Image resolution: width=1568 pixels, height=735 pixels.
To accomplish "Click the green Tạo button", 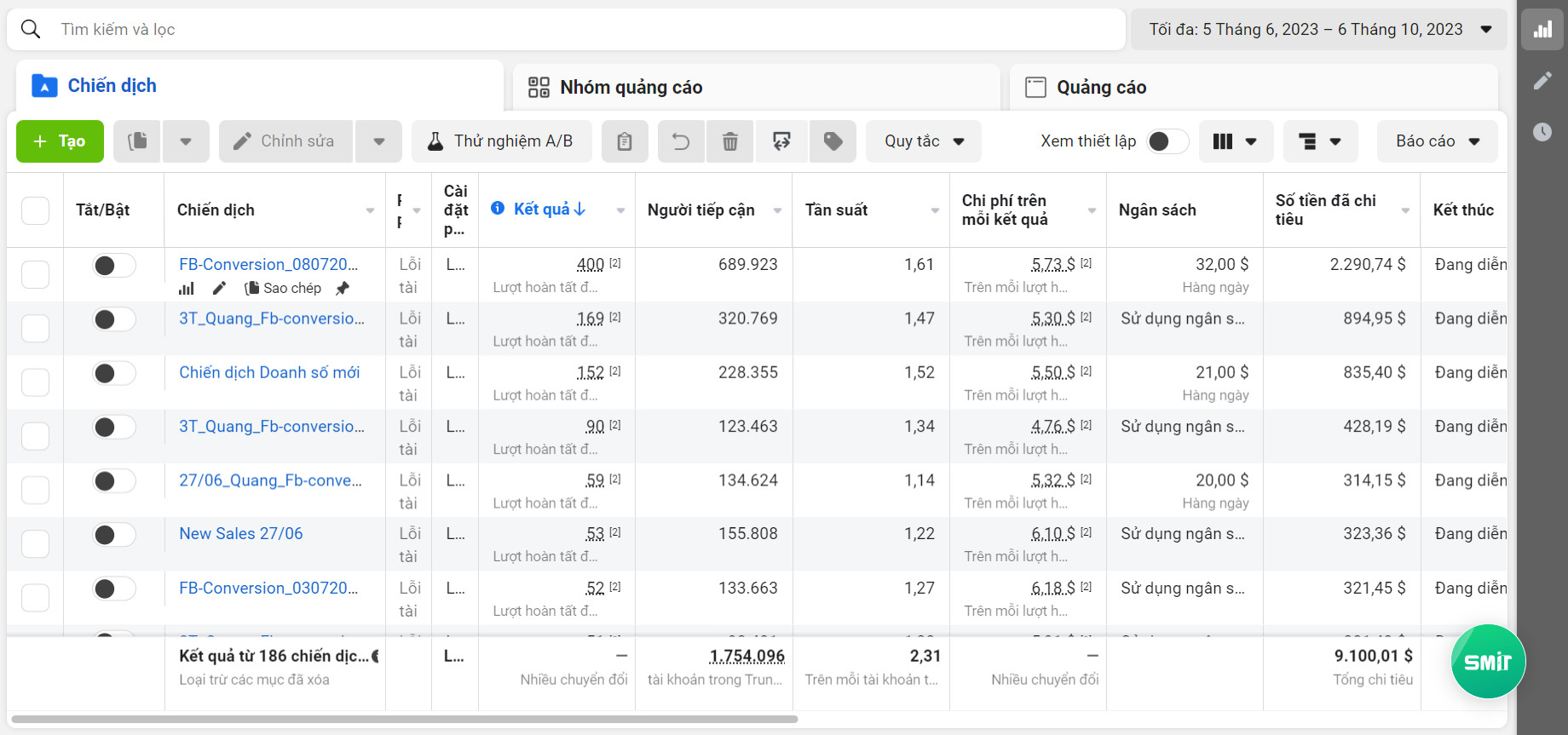I will pyautogui.click(x=60, y=141).
